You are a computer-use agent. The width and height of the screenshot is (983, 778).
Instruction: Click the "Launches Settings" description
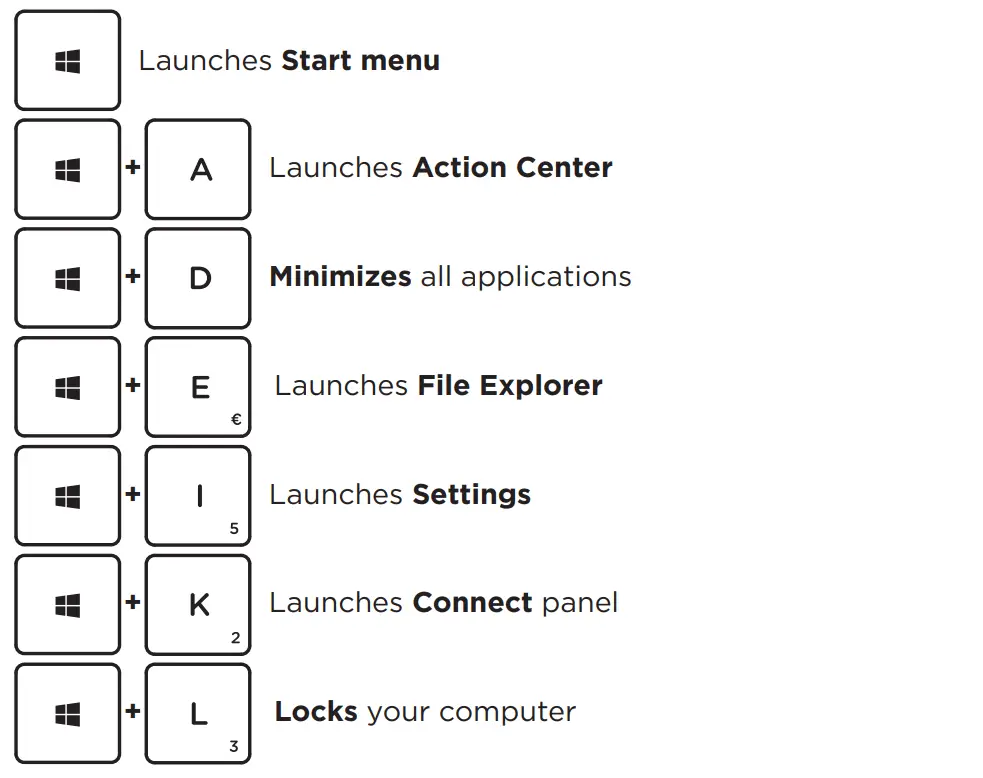pos(400,495)
